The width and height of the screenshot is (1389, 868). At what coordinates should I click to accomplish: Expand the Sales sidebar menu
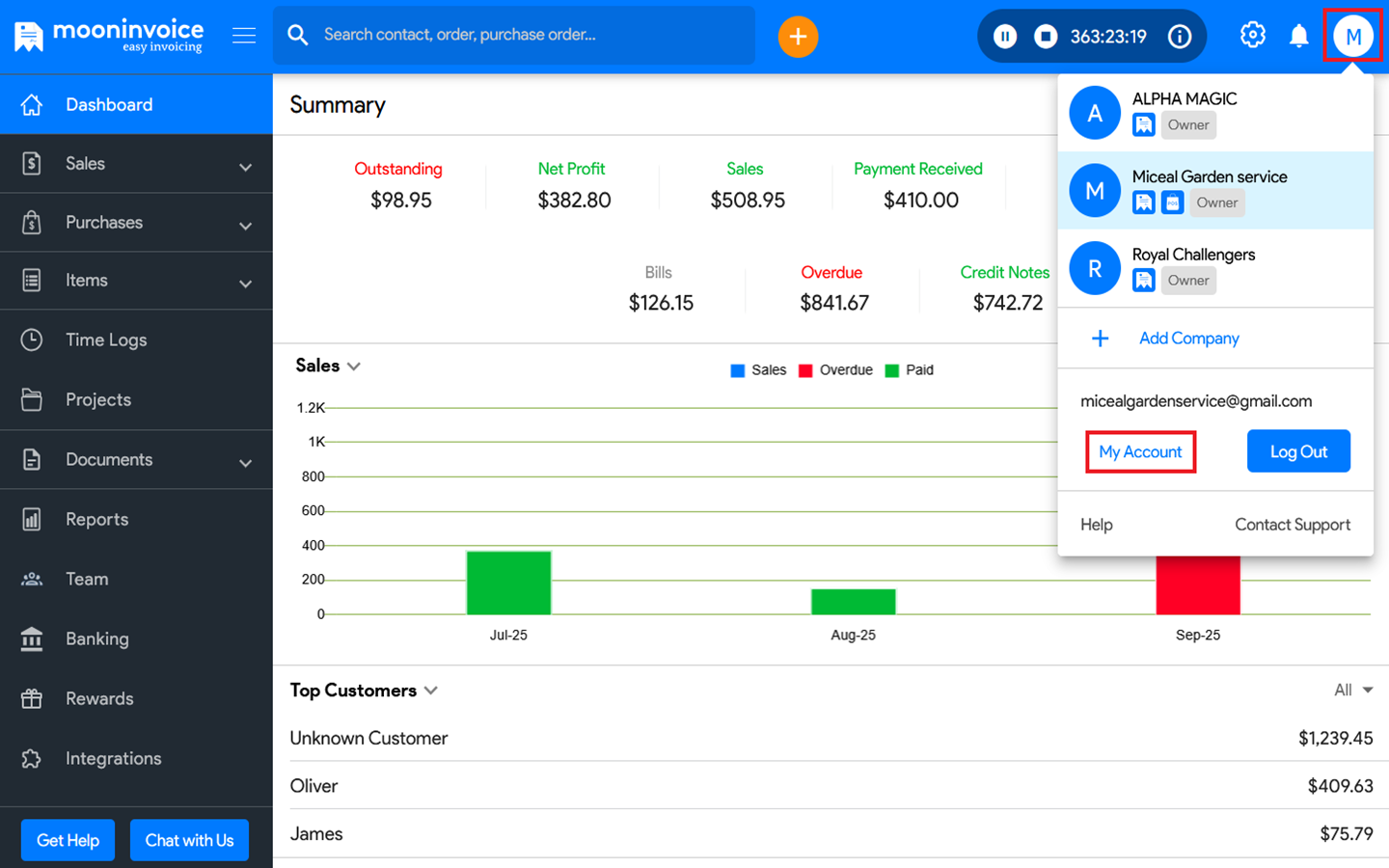click(136, 164)
